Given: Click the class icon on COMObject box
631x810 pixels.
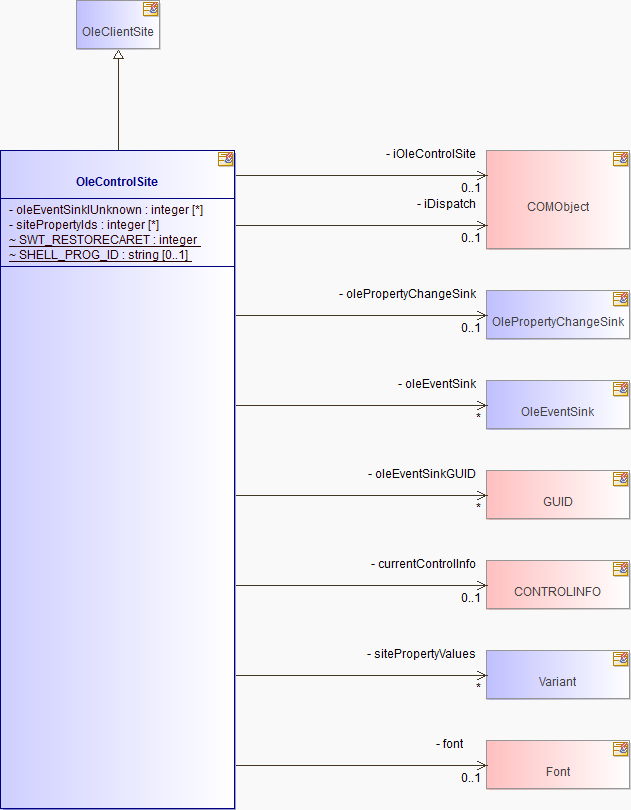Looking at the screenshot, I should [x=620, y=159].
